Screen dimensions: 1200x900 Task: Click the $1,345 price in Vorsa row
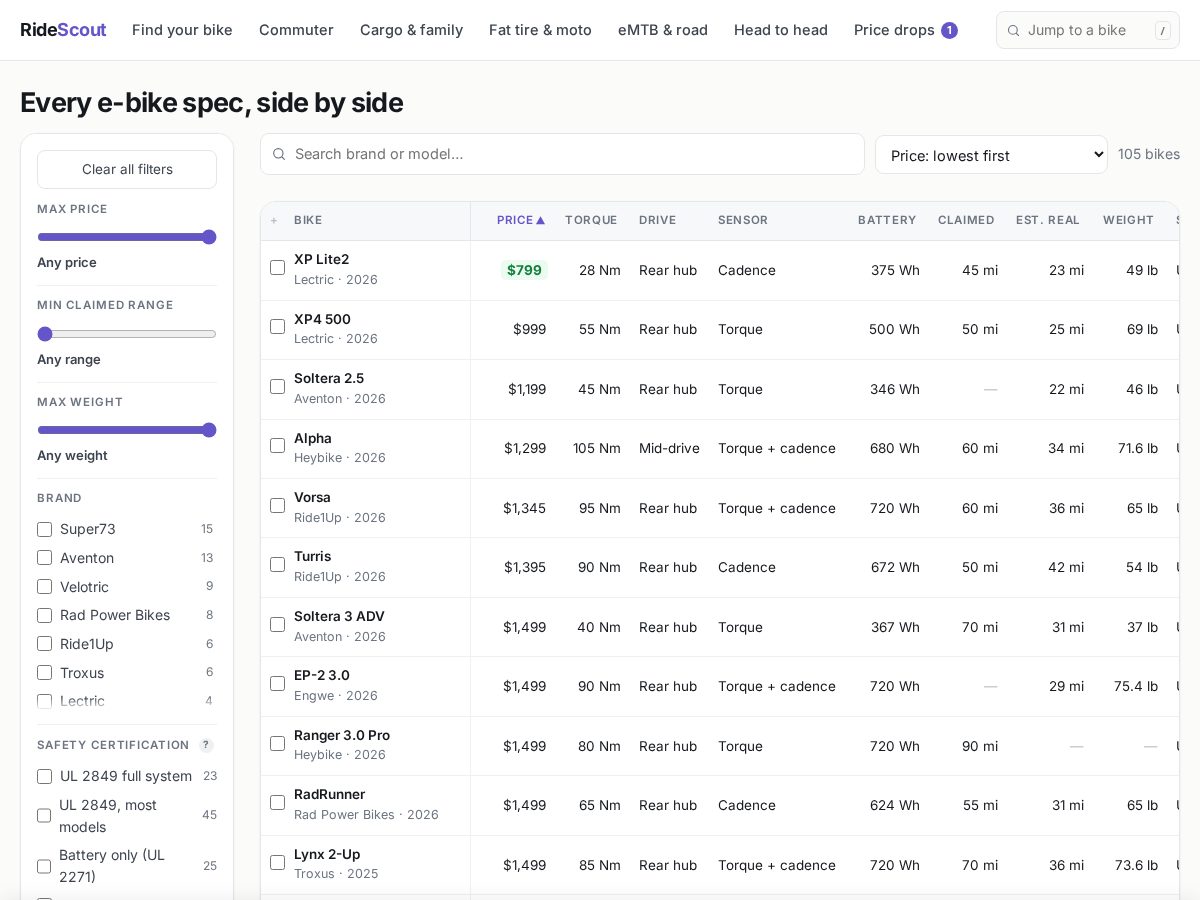[524, 508]
